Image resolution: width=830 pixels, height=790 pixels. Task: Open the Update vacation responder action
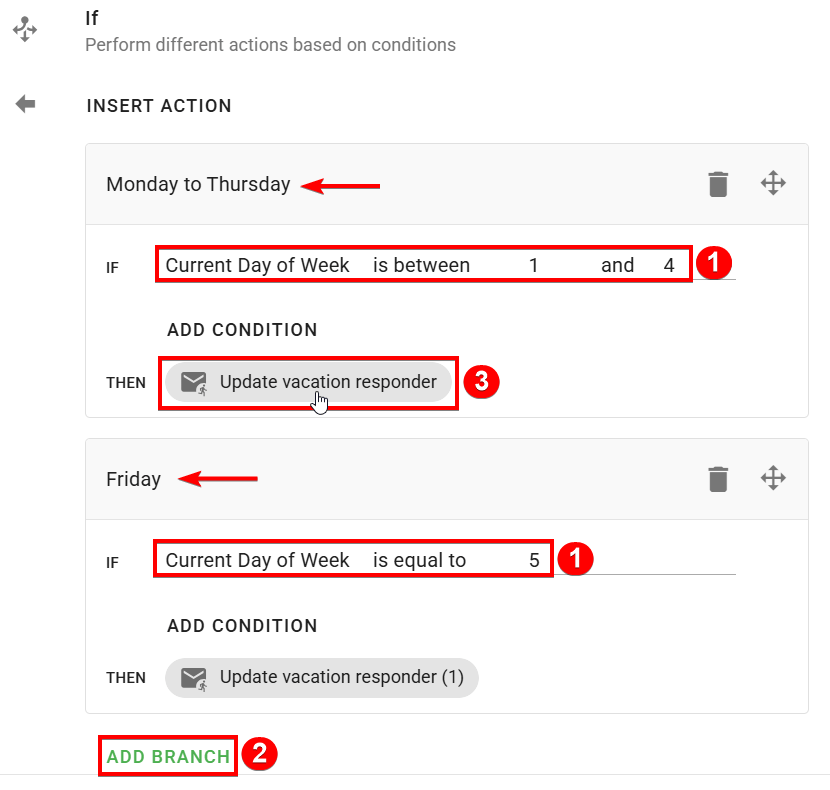coord(308,382)
